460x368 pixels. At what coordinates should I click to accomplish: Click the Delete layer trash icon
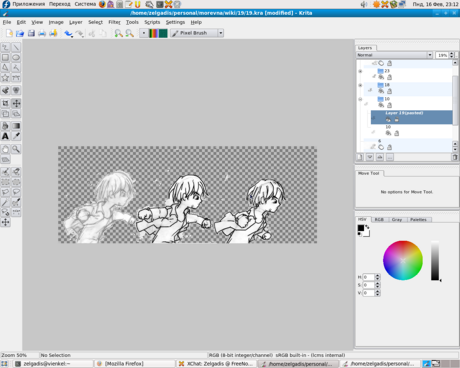point(455,157)
